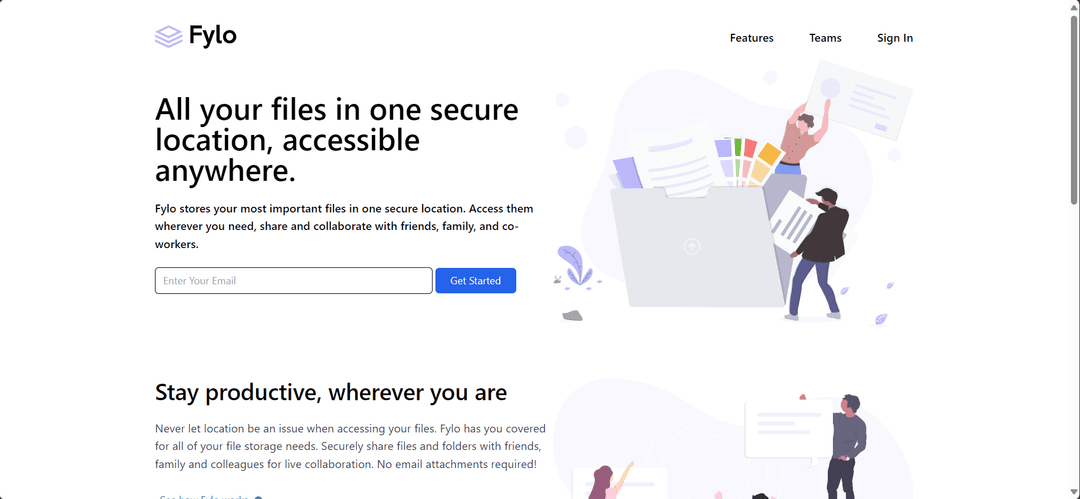
Task: Open the Features navigation link
Action: pyautogui.click(x=751, y=38)
